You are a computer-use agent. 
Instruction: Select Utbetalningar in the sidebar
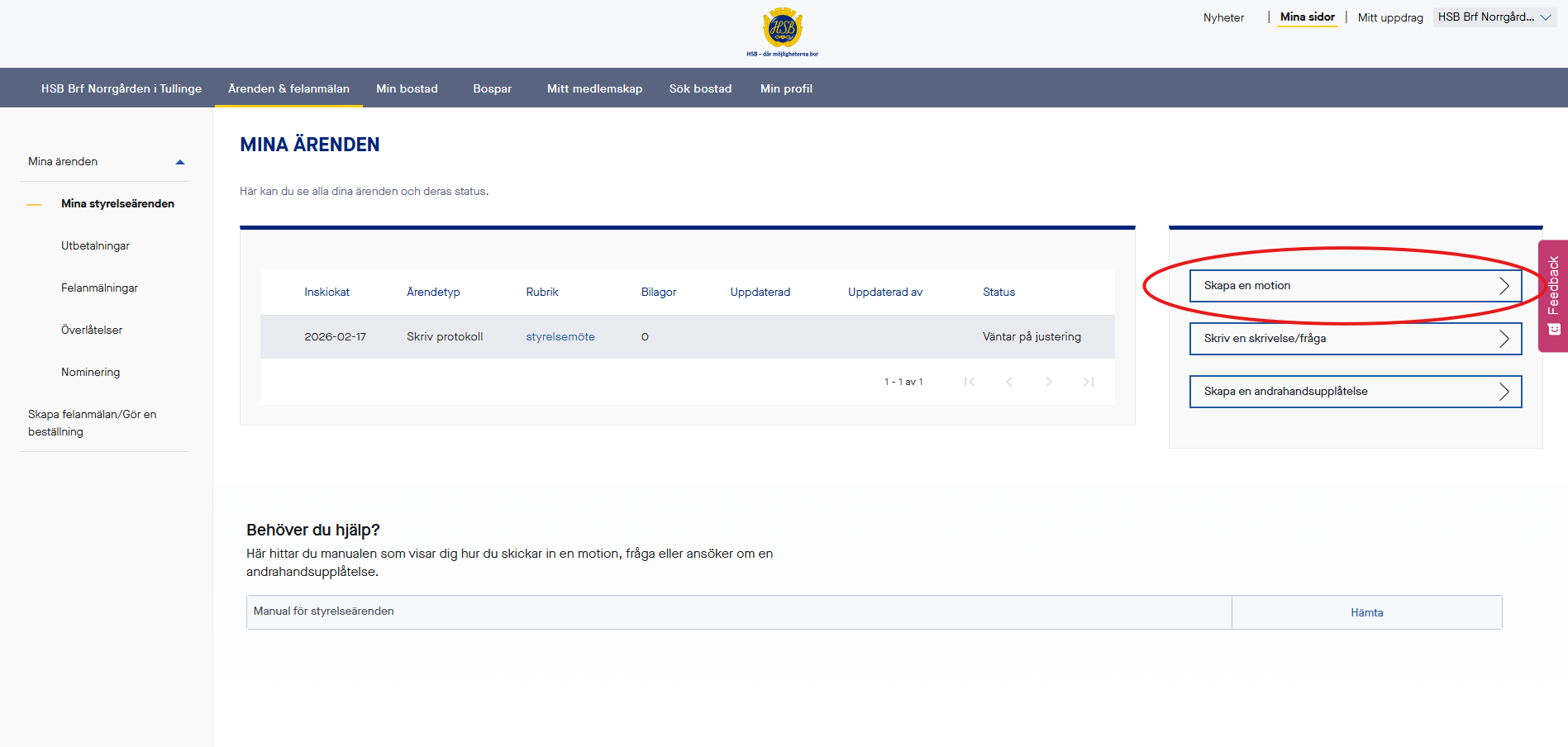95,245
